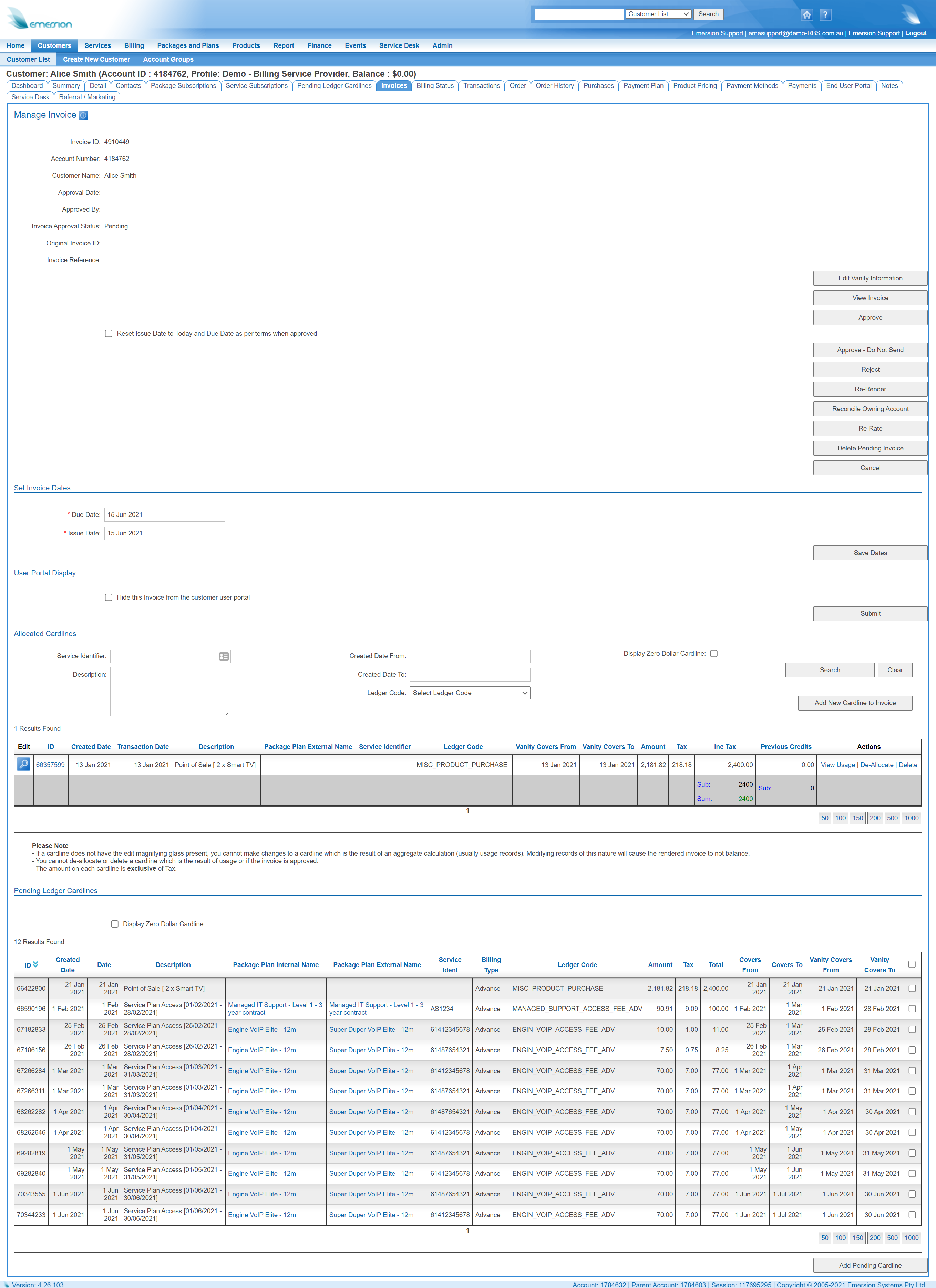
Task: Click the Approve - Do Not Send button
Action: [870, 350]
